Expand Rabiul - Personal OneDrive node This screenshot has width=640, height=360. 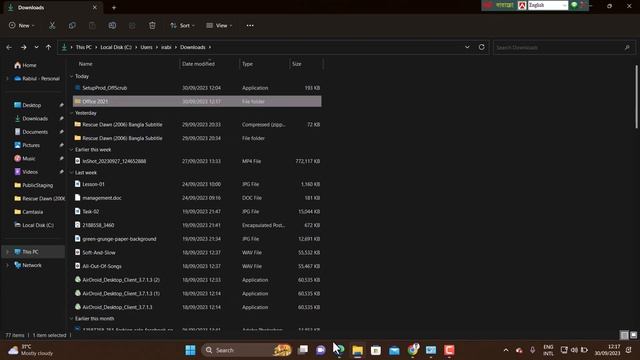coord(7,78)
